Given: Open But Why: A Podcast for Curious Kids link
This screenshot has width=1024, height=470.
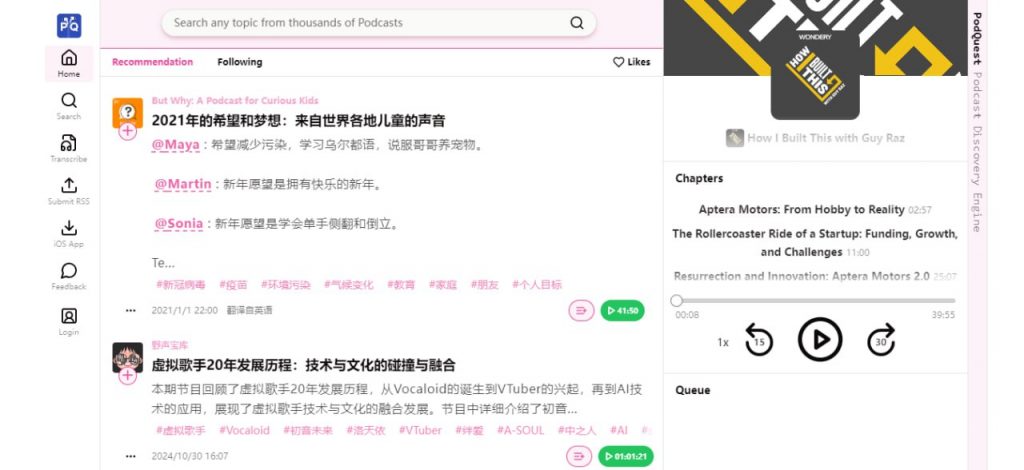Looking at the screenshot, I should [235, 101].
